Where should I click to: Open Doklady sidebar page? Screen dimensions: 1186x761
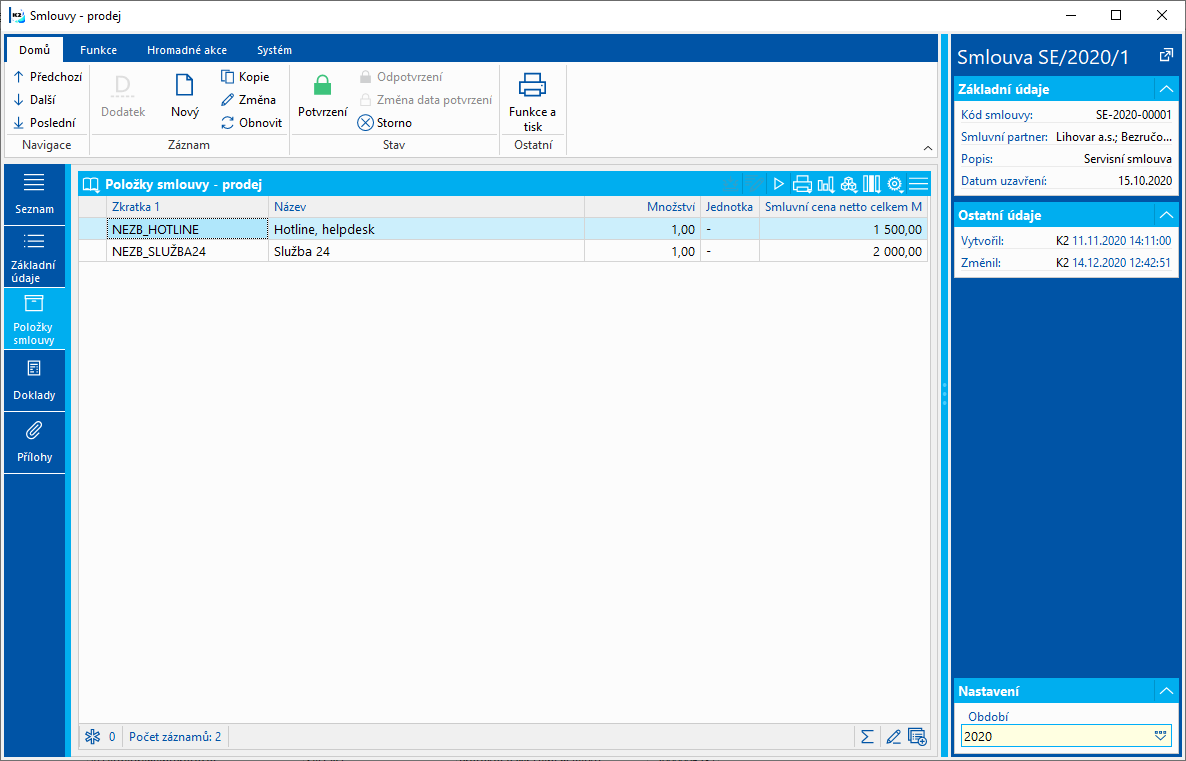pyautogui.click(x=34, y=381)
